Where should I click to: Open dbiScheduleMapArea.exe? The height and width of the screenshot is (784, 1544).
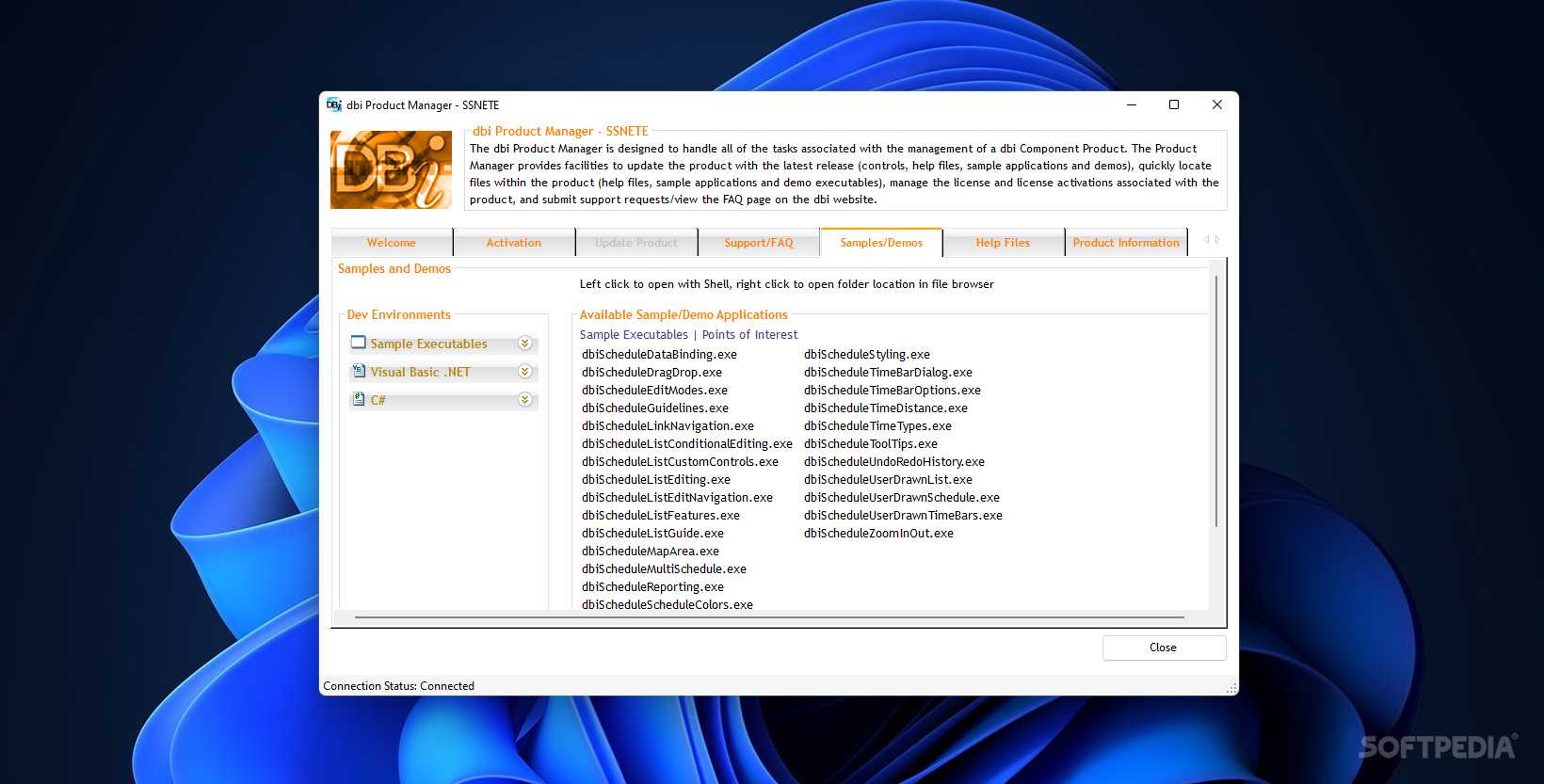point(651,552)
